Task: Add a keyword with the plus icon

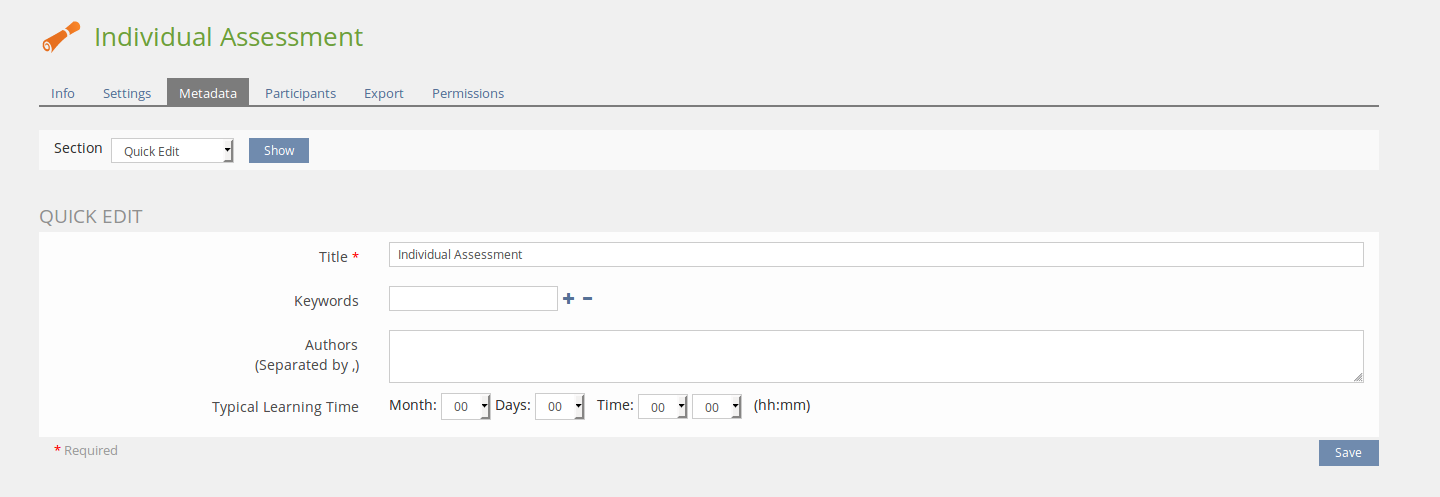Action: click(568, 298)
